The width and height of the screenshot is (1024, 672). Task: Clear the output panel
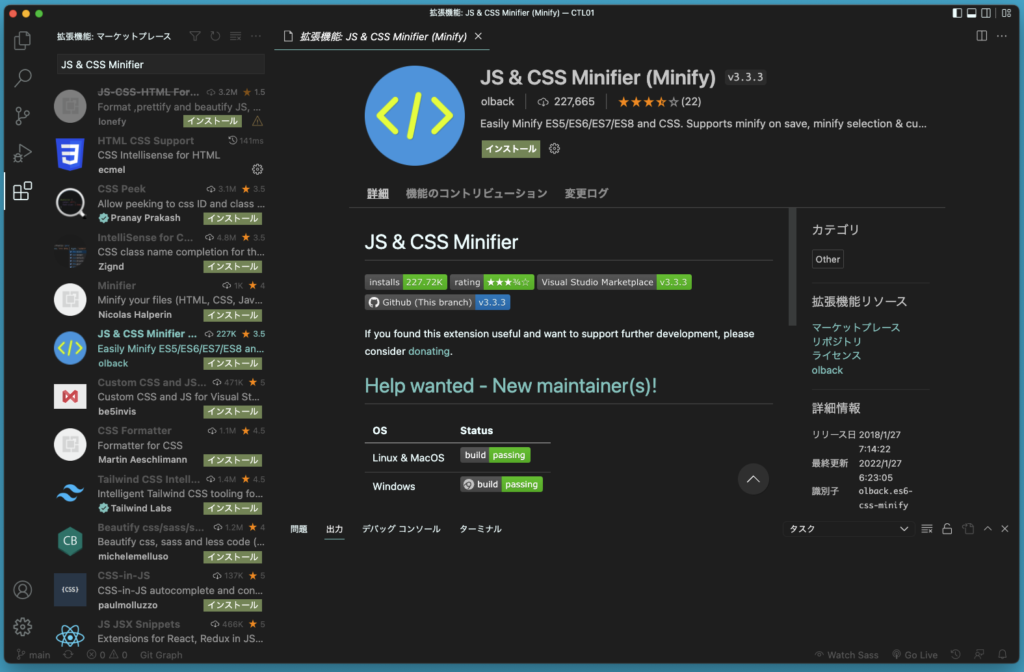point(927,529)
